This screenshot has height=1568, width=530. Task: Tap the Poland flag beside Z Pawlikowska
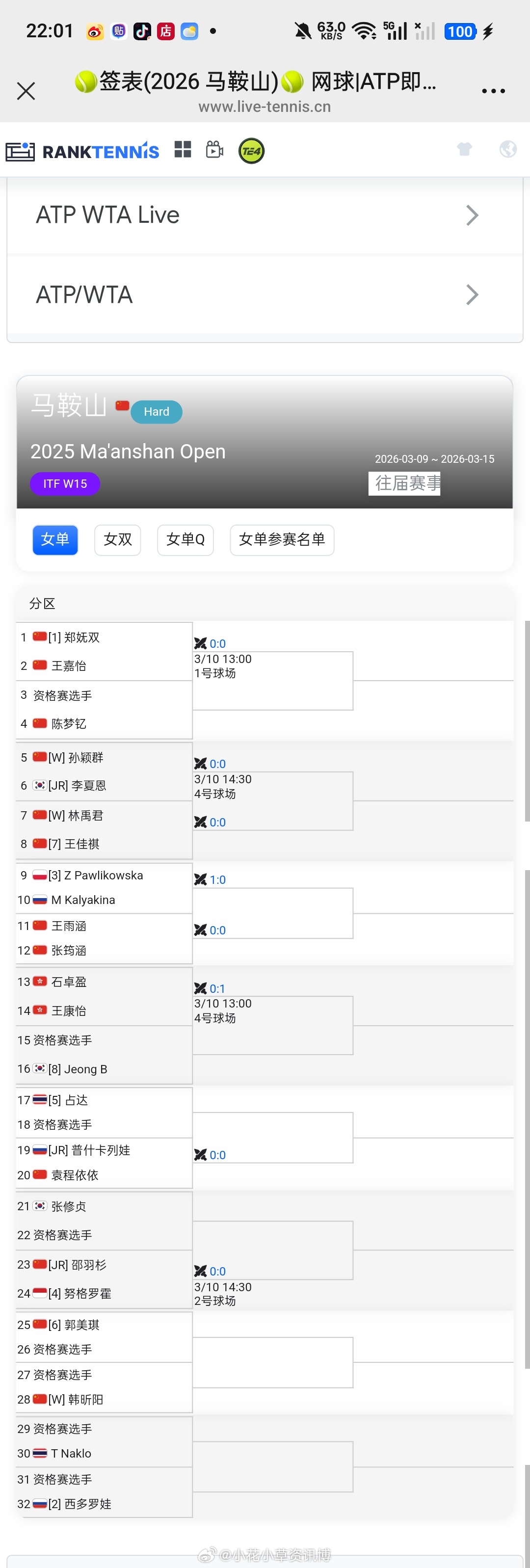click(x=39, y=875)
